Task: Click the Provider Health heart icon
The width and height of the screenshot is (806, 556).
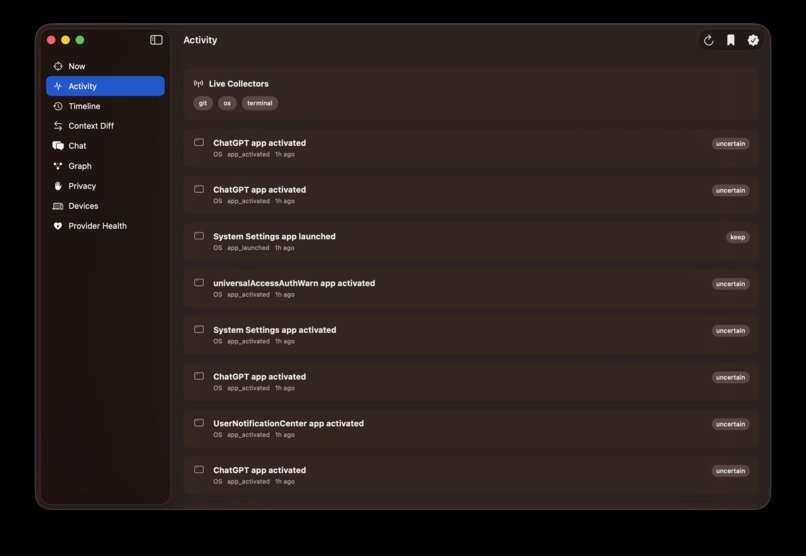Action: 58,226
